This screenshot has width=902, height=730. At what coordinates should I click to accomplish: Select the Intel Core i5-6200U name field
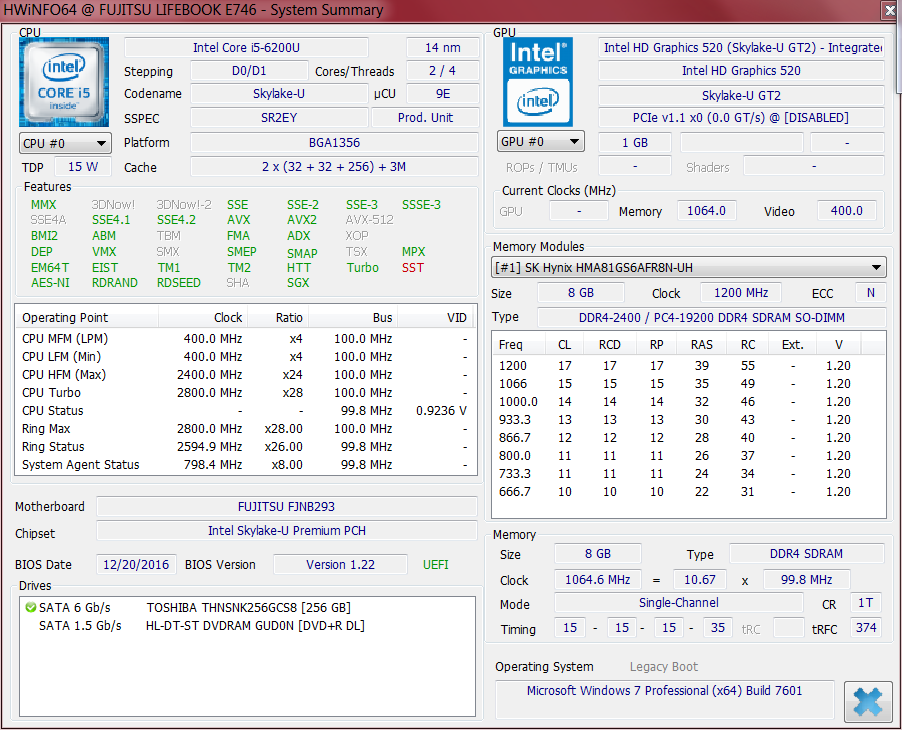click(246, 48)
